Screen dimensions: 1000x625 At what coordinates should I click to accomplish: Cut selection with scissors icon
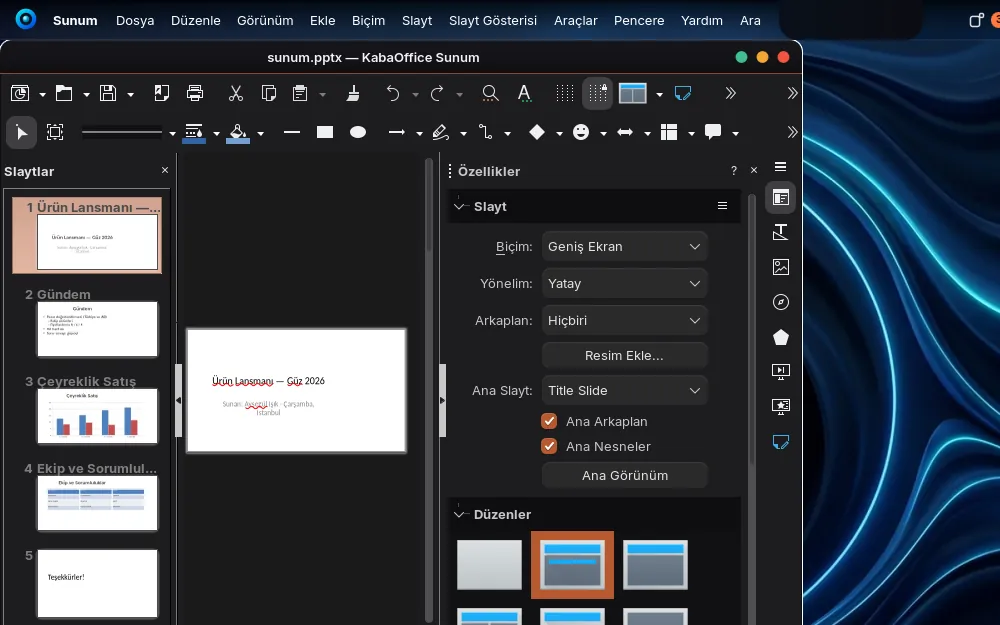coord(236,94)
